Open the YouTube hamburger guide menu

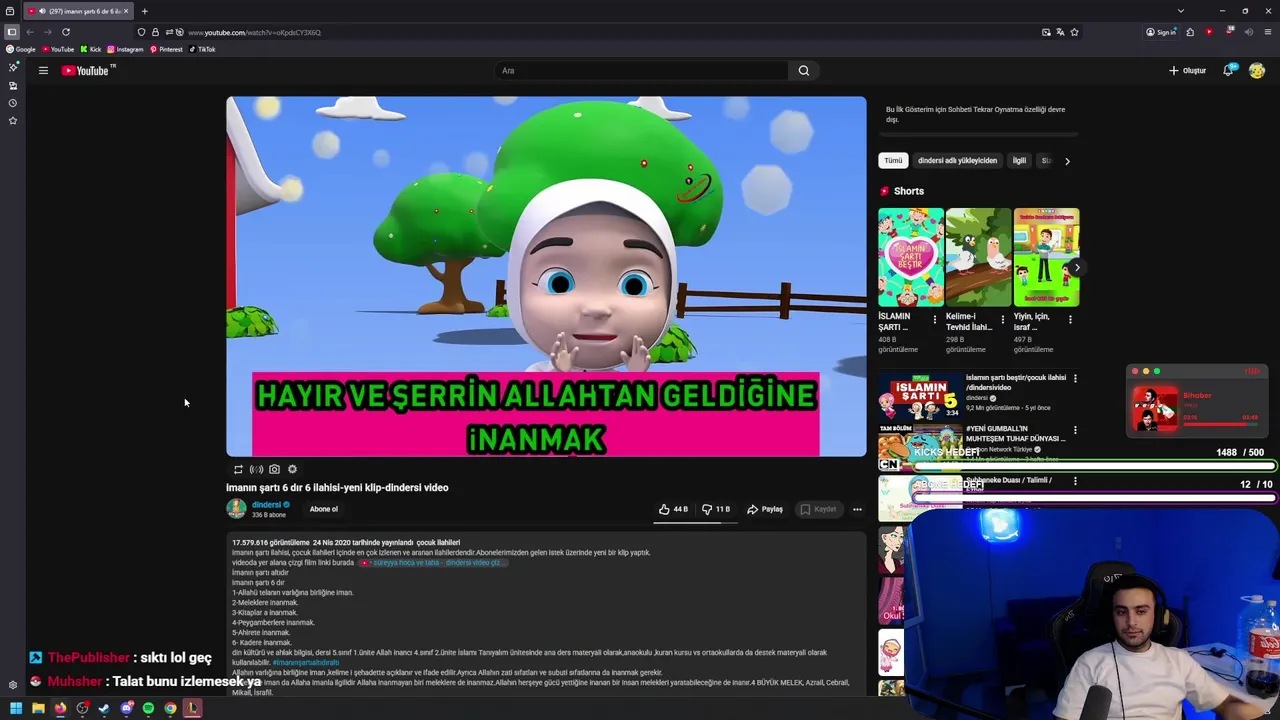click(x=43, y=70)
